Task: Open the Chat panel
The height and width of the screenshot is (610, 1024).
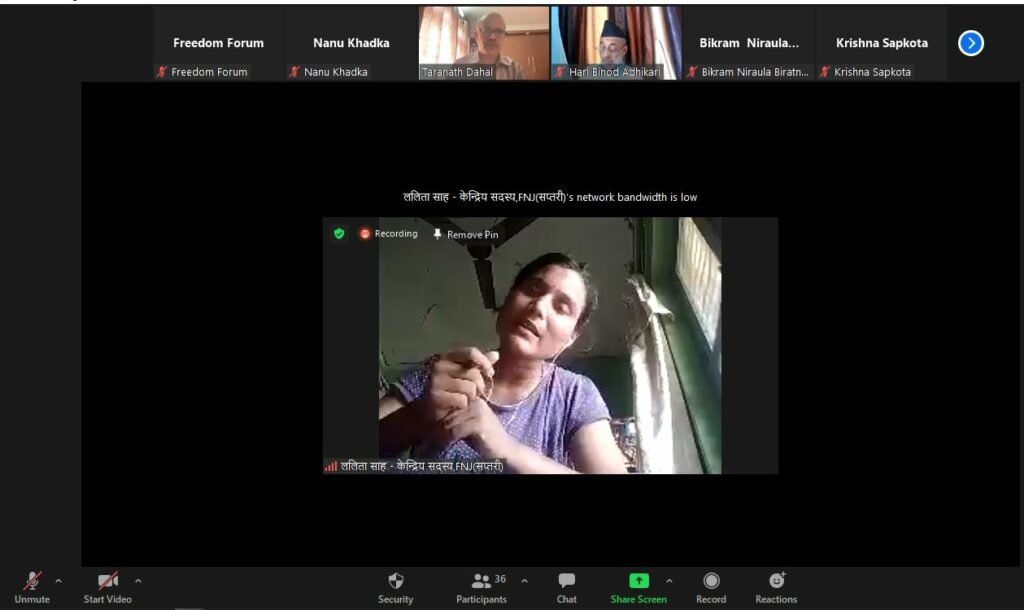Action: pyautogui.click(x=566, y=581)
